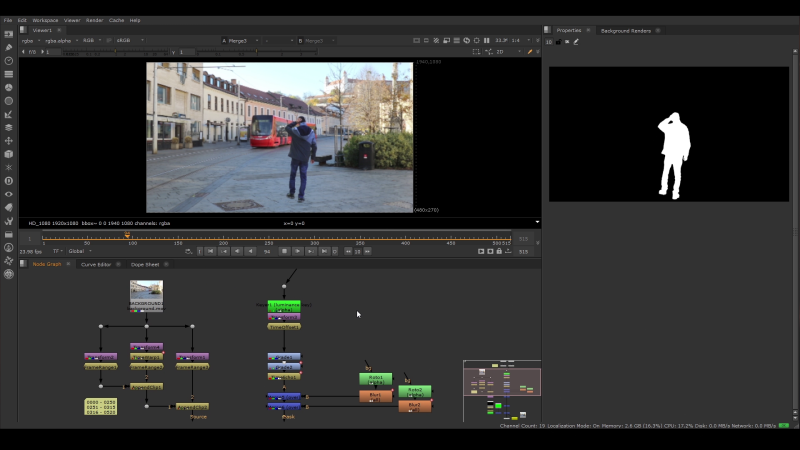This screenshot has height=450, width=800.
Task: Click the current frame field showing 94
Action: (267, 252)
